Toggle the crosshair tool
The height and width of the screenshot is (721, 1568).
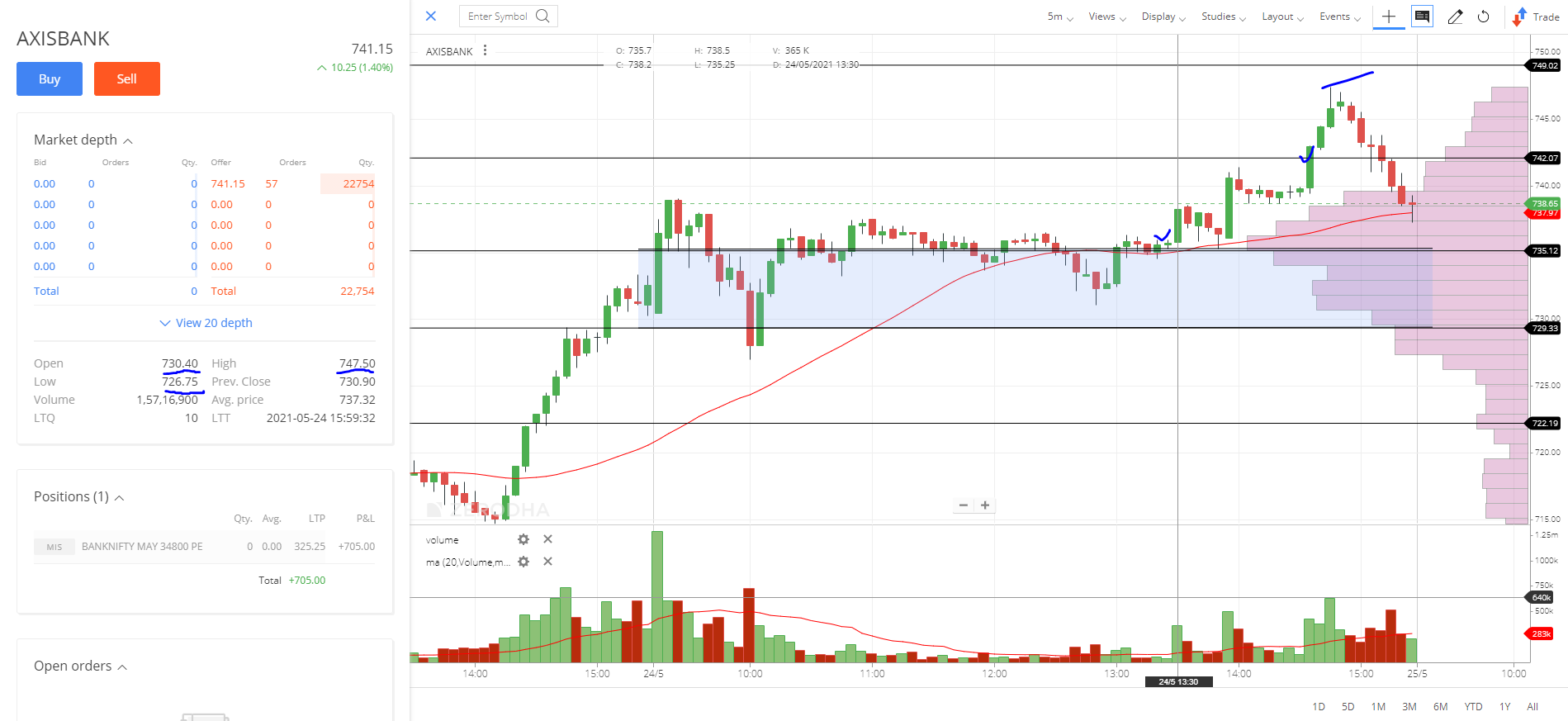[x=1389, y=17]
